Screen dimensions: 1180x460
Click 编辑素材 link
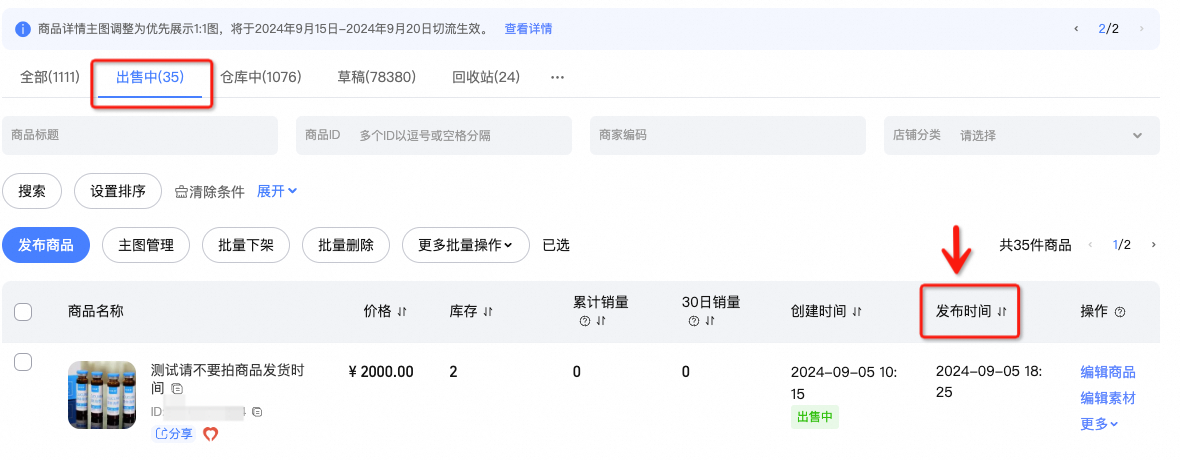tap(1108, 398)
